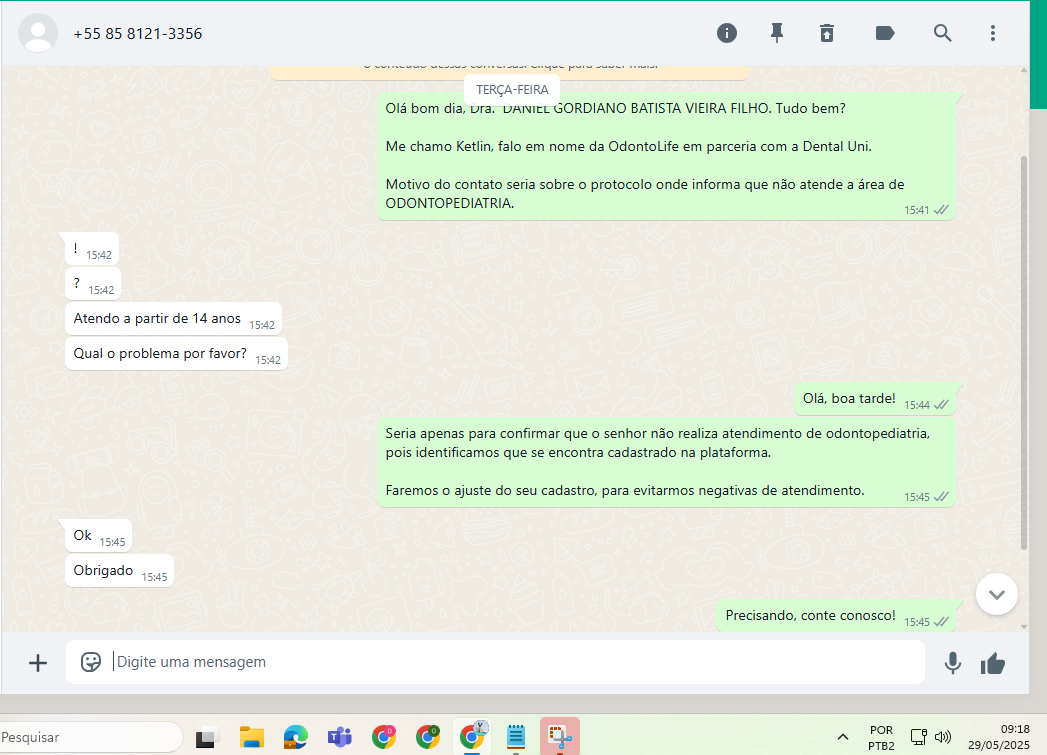
Task: Open the emoji picker icon
Action: [x=91, y=662]
